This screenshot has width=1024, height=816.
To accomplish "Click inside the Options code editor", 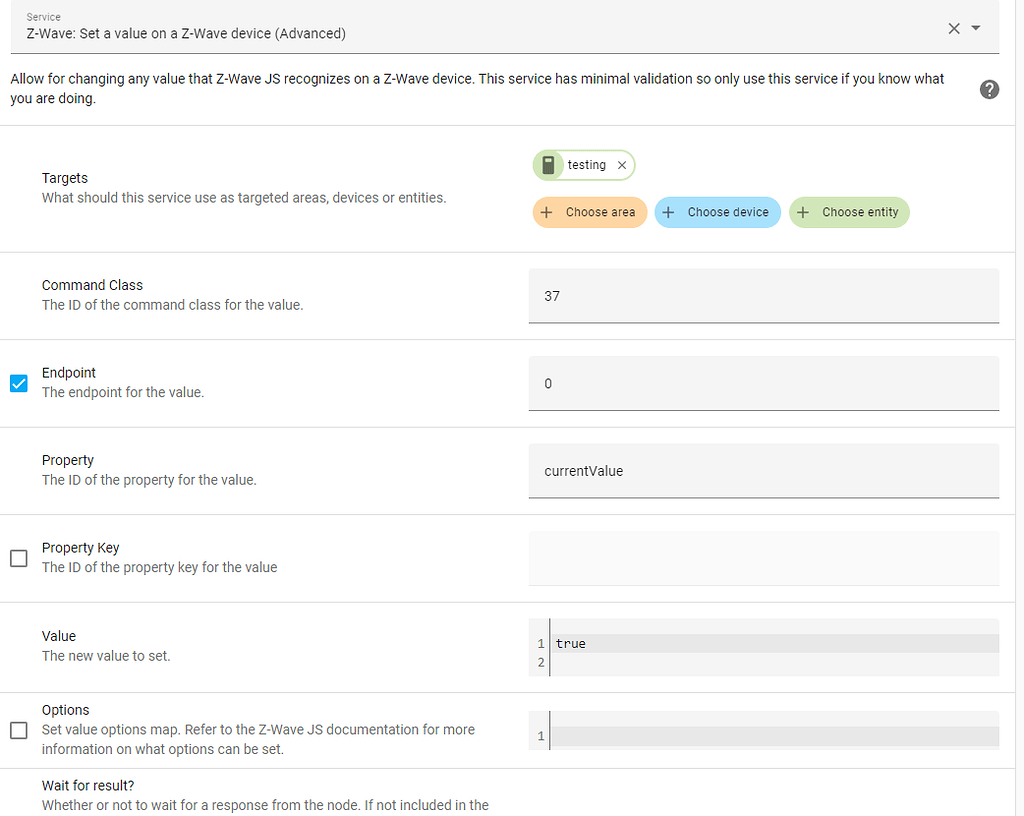I will coord(775,736).
